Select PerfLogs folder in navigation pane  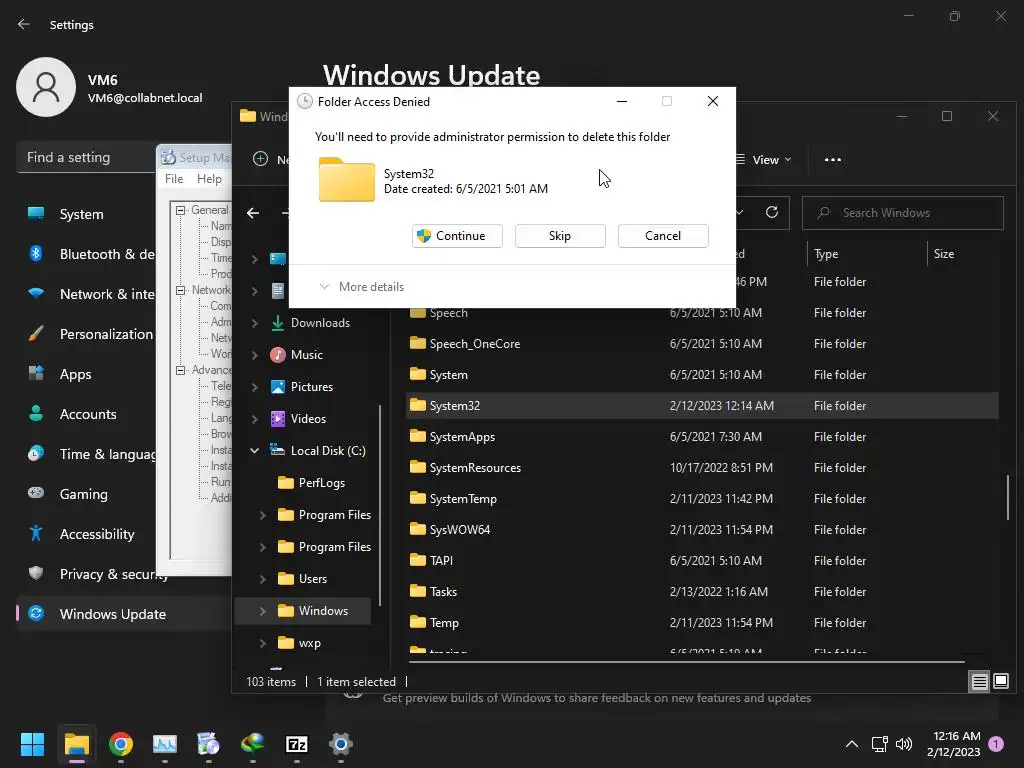pyautogui.click(x=321, y=483)
